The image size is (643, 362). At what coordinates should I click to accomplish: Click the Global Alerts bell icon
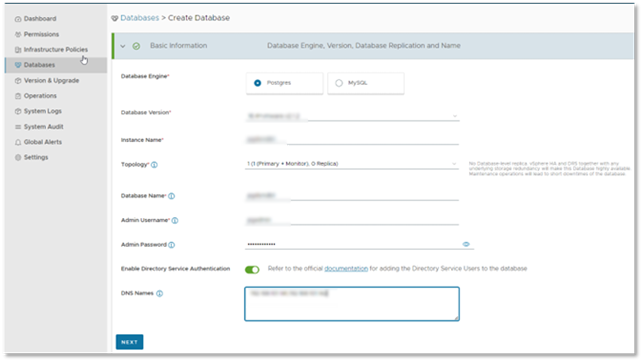[18, 142]
